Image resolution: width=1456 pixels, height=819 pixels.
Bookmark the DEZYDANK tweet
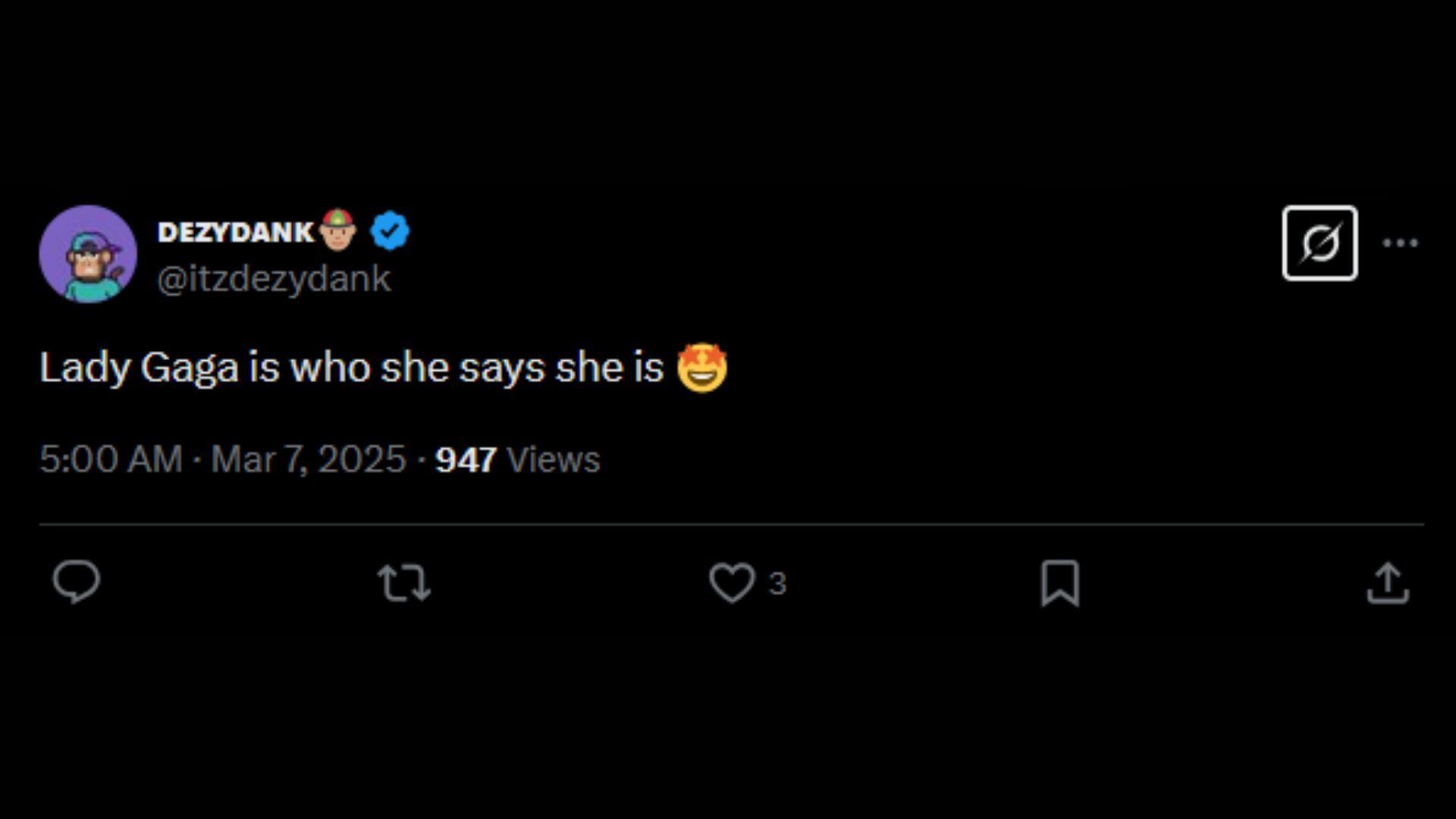pyautogui.click(x=1059, y=582)
